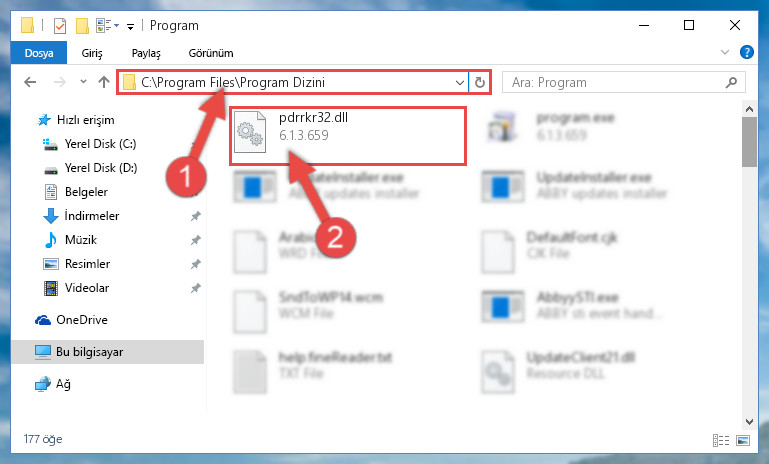Click the vertical scrollbar down arrow

point(749,422)
